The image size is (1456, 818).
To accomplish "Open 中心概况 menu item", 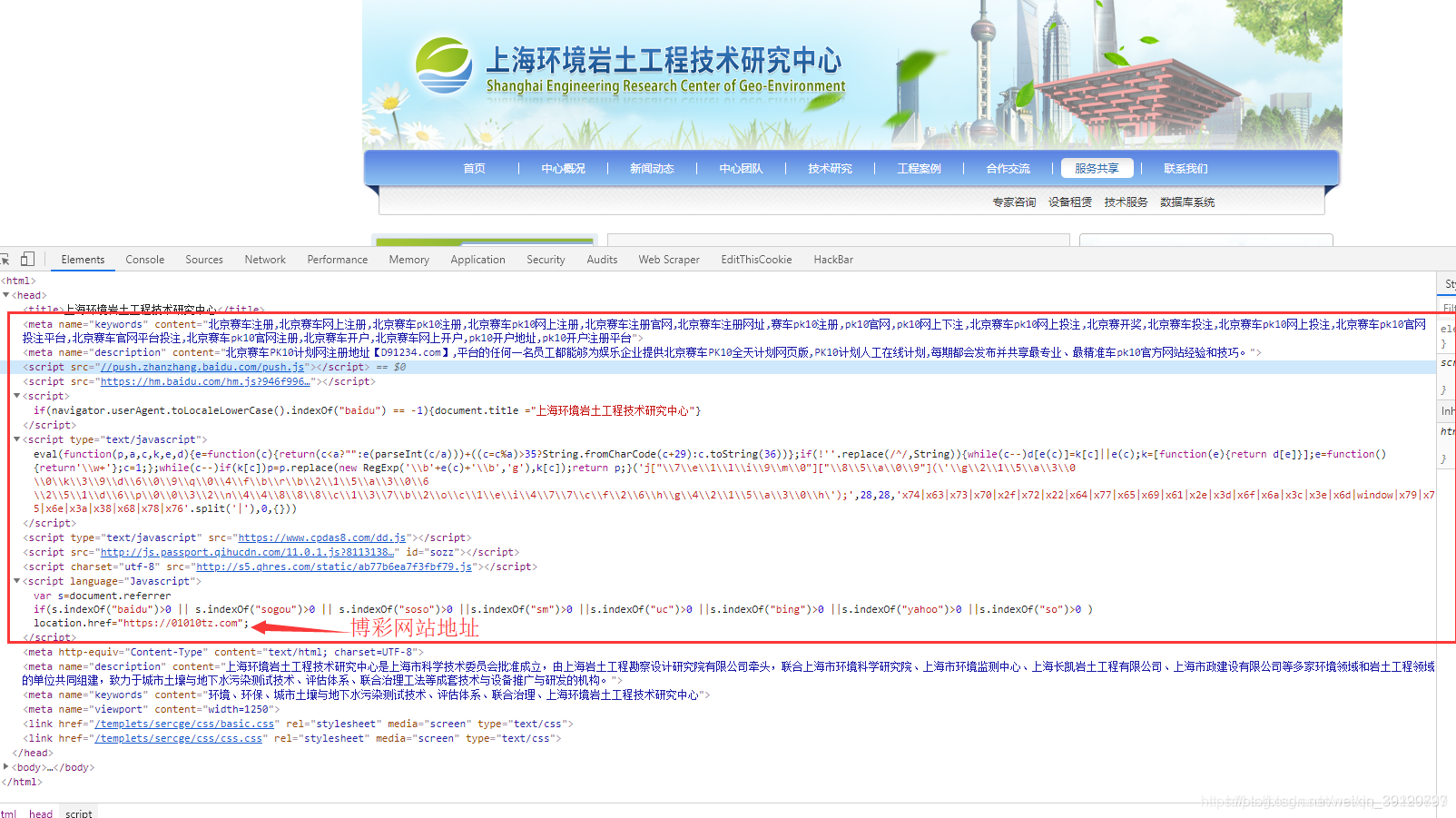I will [564, 169].
